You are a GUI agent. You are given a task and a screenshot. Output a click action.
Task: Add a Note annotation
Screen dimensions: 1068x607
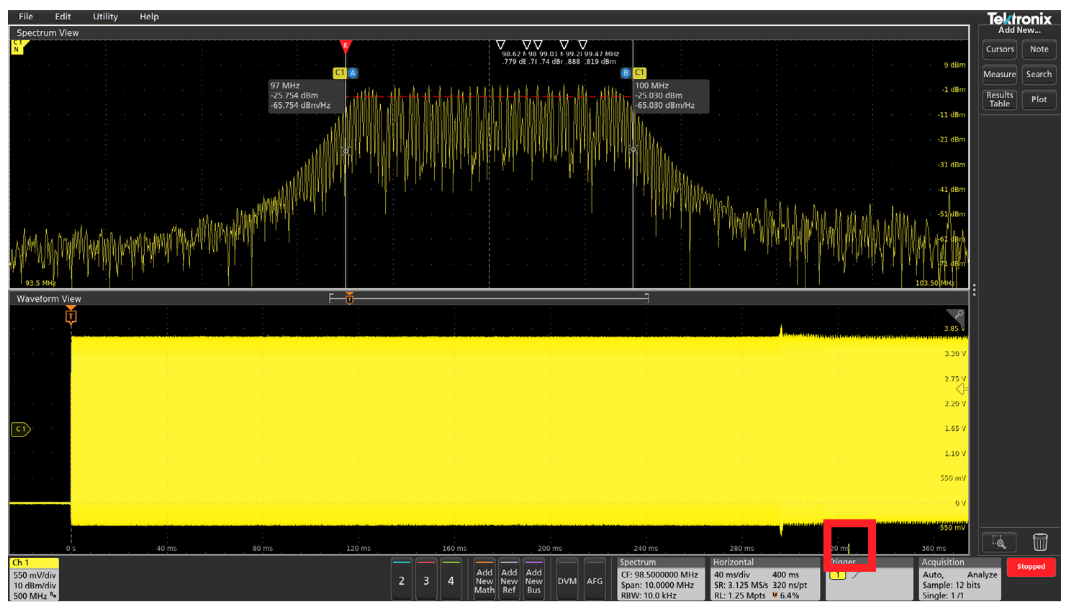(1039, 49)
